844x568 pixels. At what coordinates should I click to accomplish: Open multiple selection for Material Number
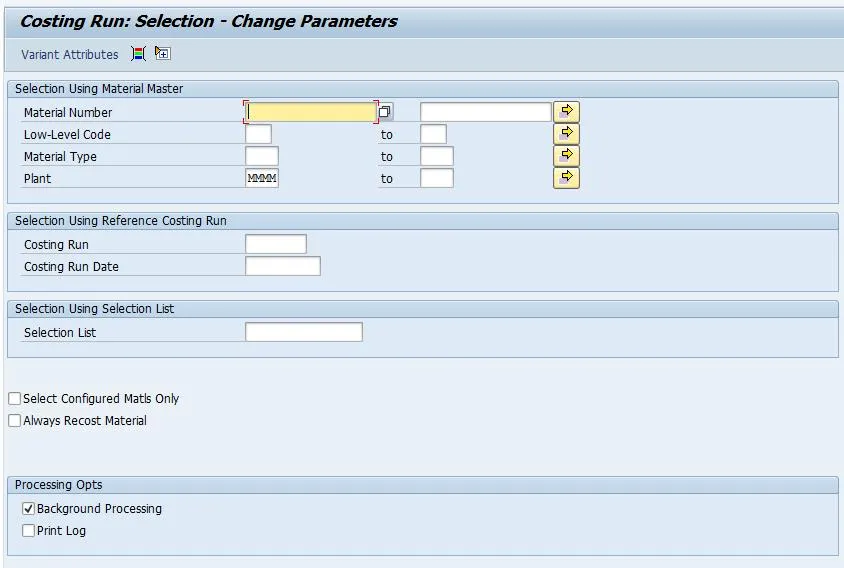[x=566, y=111]
